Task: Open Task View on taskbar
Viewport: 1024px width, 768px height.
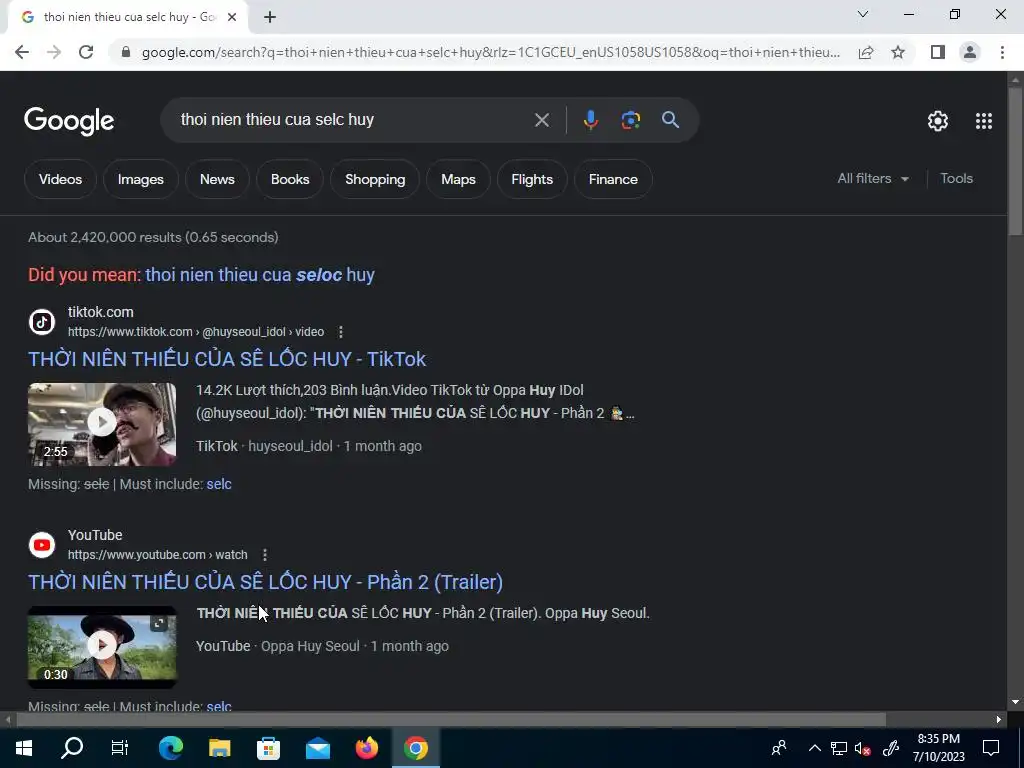Action: pyautogui.click(x=120, y=748)
